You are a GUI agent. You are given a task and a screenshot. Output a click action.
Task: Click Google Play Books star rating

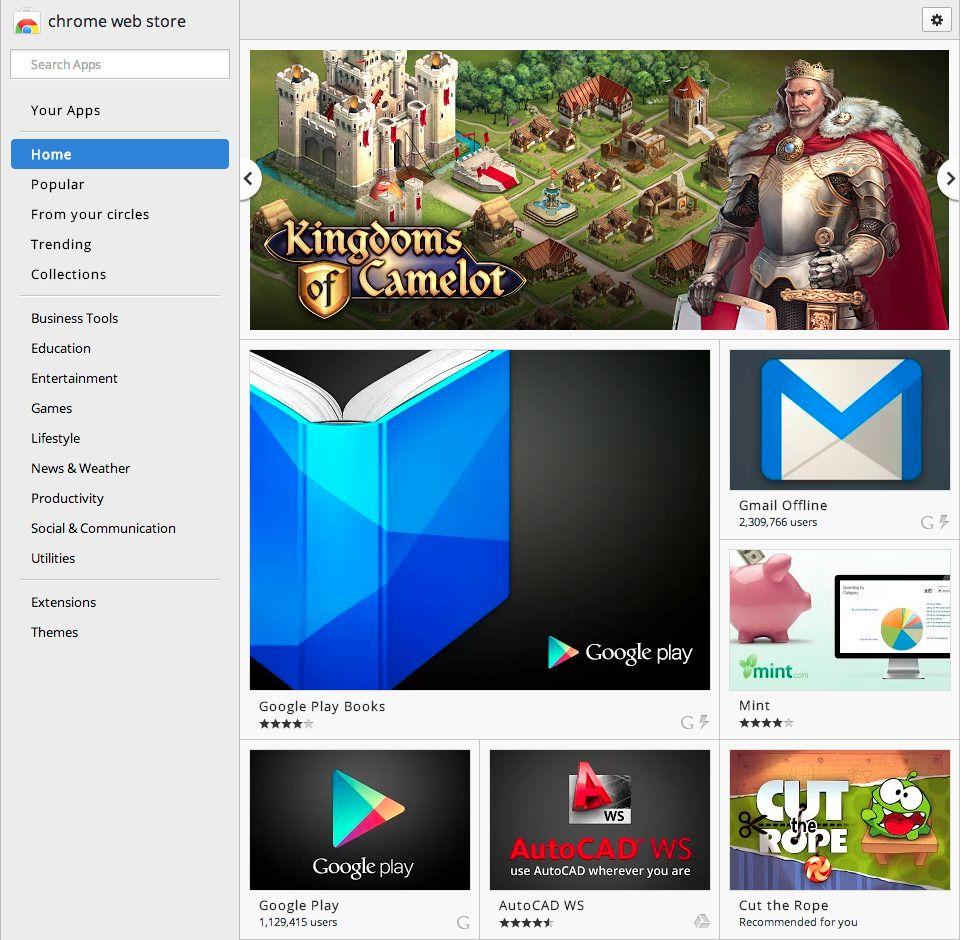[286, 723]
